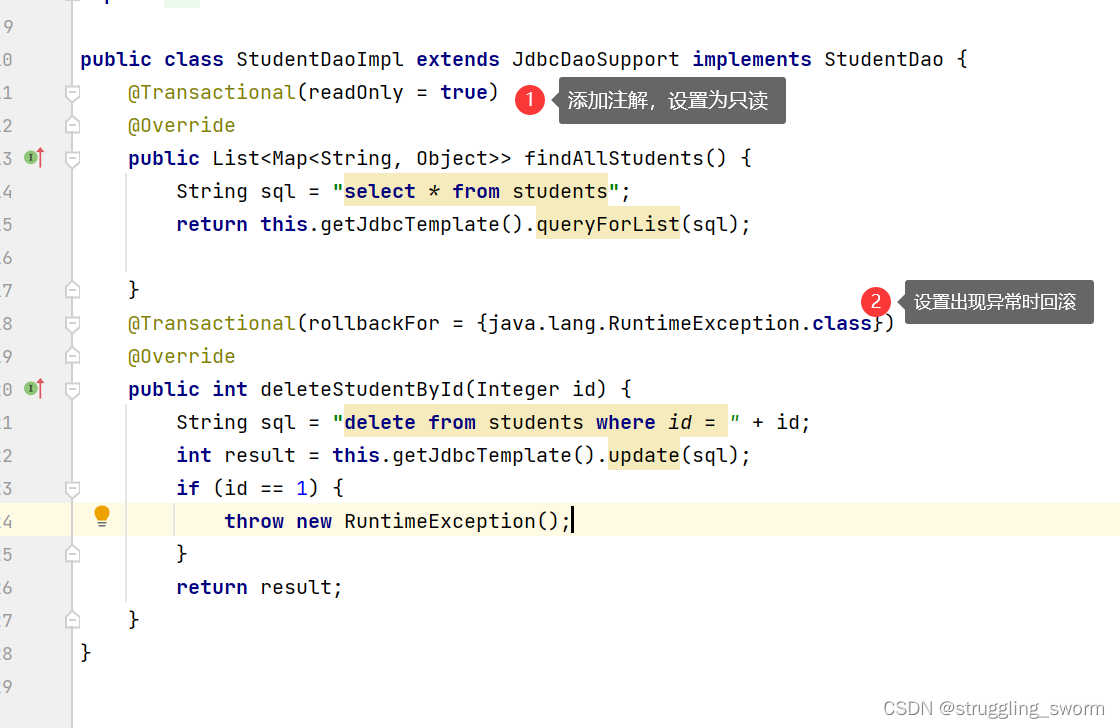The height and width of the screenshot is (728, 1120).
Task: Click RuntimeException() in throw statement
Action: [x=451, y=522]
